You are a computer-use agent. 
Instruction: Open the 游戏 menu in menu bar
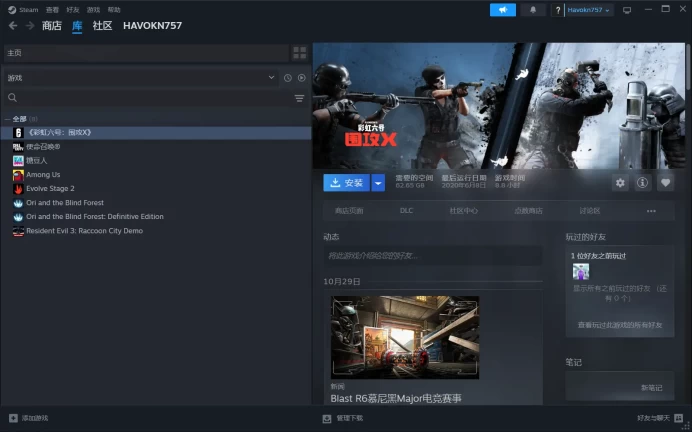tap(93, 10)
